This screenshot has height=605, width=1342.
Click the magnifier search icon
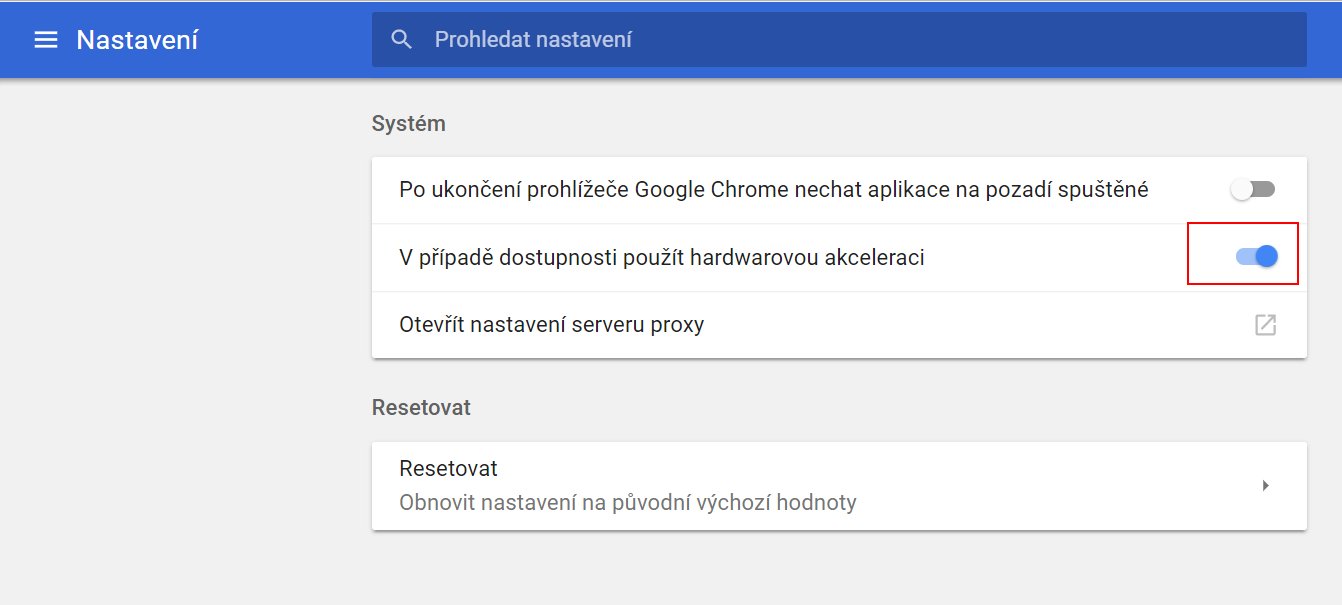point(402,40)
